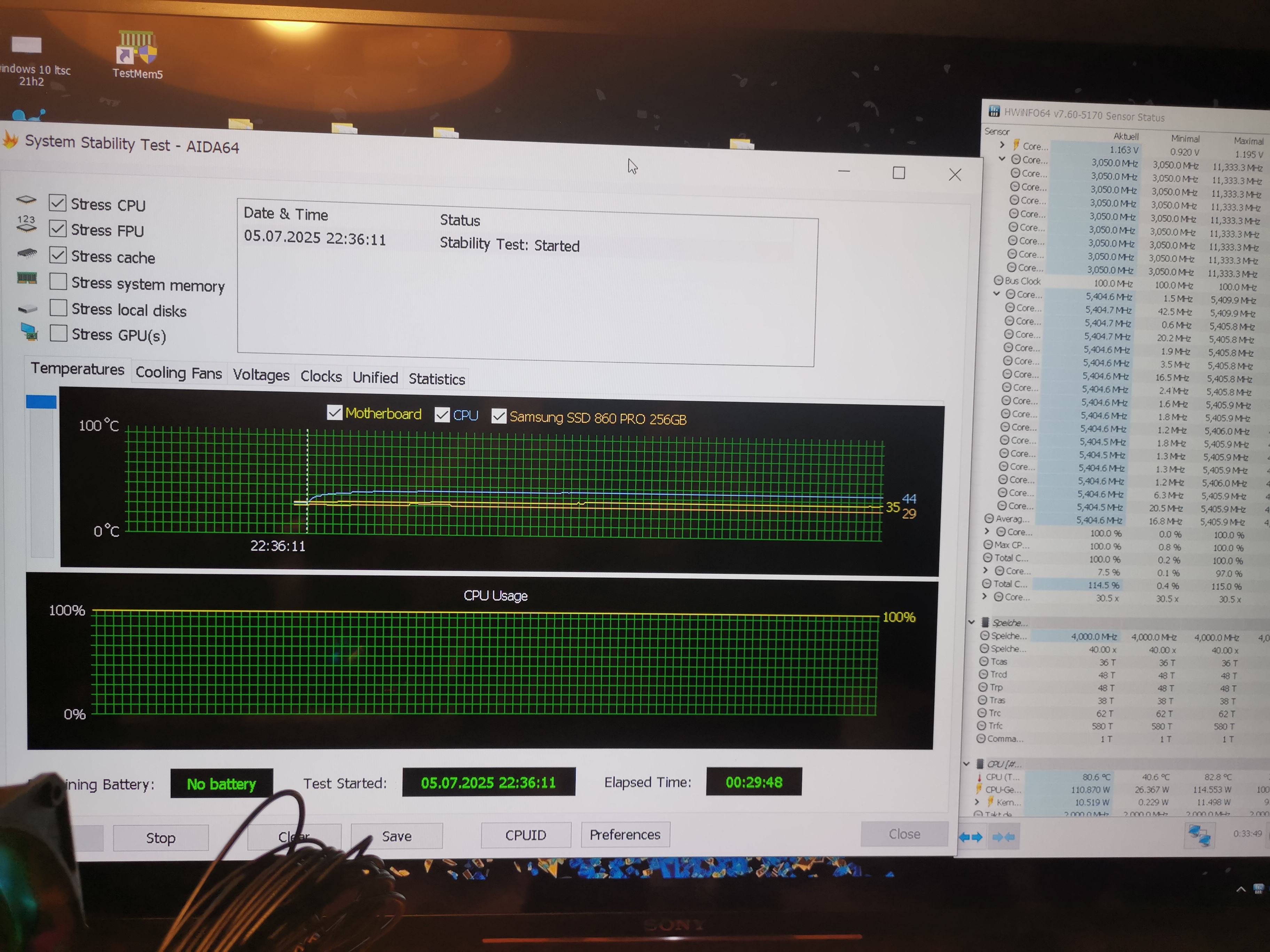Click the Preferences button
This screenshot has width=1270, height=952.
click(625, 834)
